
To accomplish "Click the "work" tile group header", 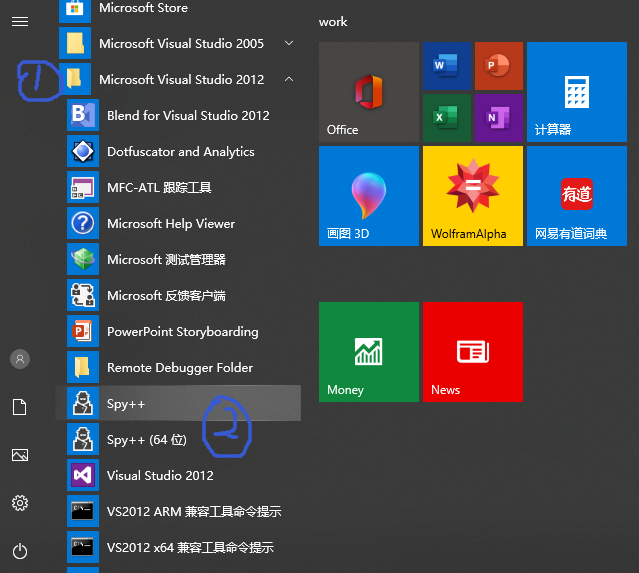I will [333, 22].
